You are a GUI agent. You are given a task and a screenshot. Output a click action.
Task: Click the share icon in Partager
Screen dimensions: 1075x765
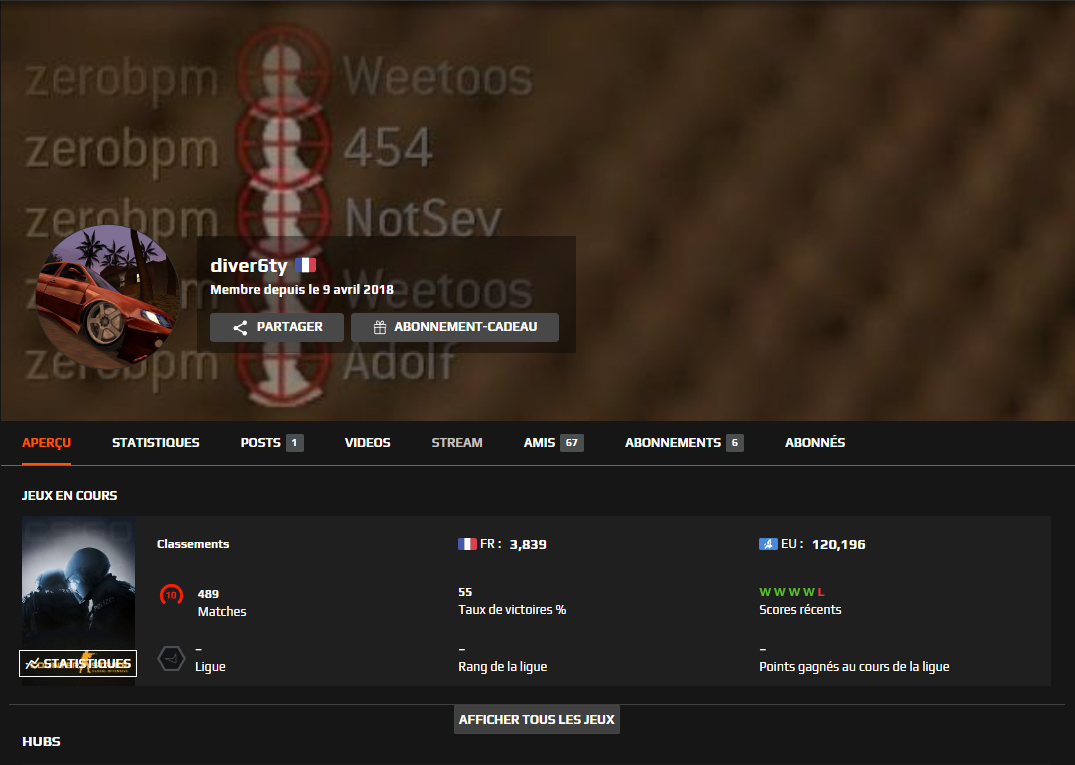tap(240, 328)
